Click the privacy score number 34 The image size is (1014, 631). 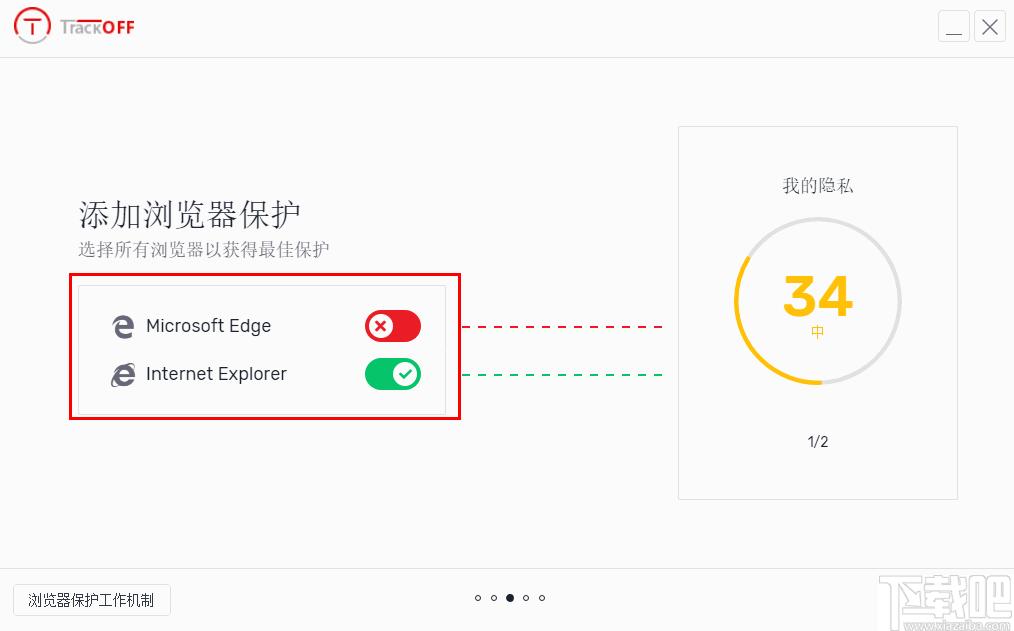(x=818, y=295)
